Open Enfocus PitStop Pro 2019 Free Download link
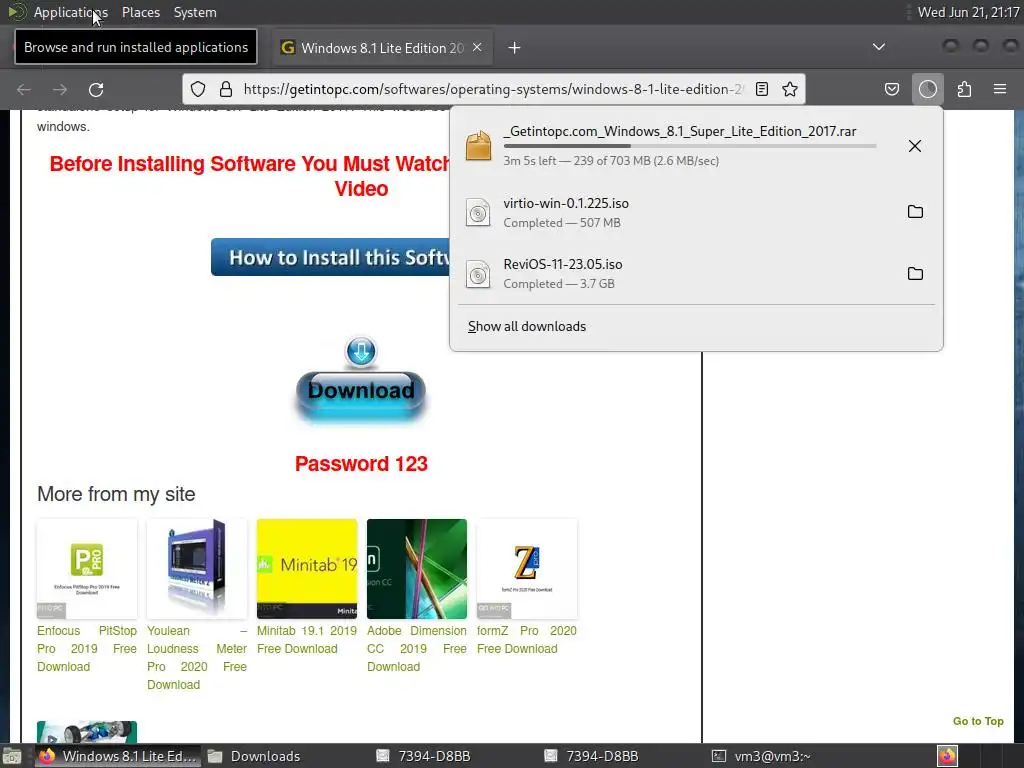The width and height of the screenshot is (1024, 768). click(x=87, y=648)
